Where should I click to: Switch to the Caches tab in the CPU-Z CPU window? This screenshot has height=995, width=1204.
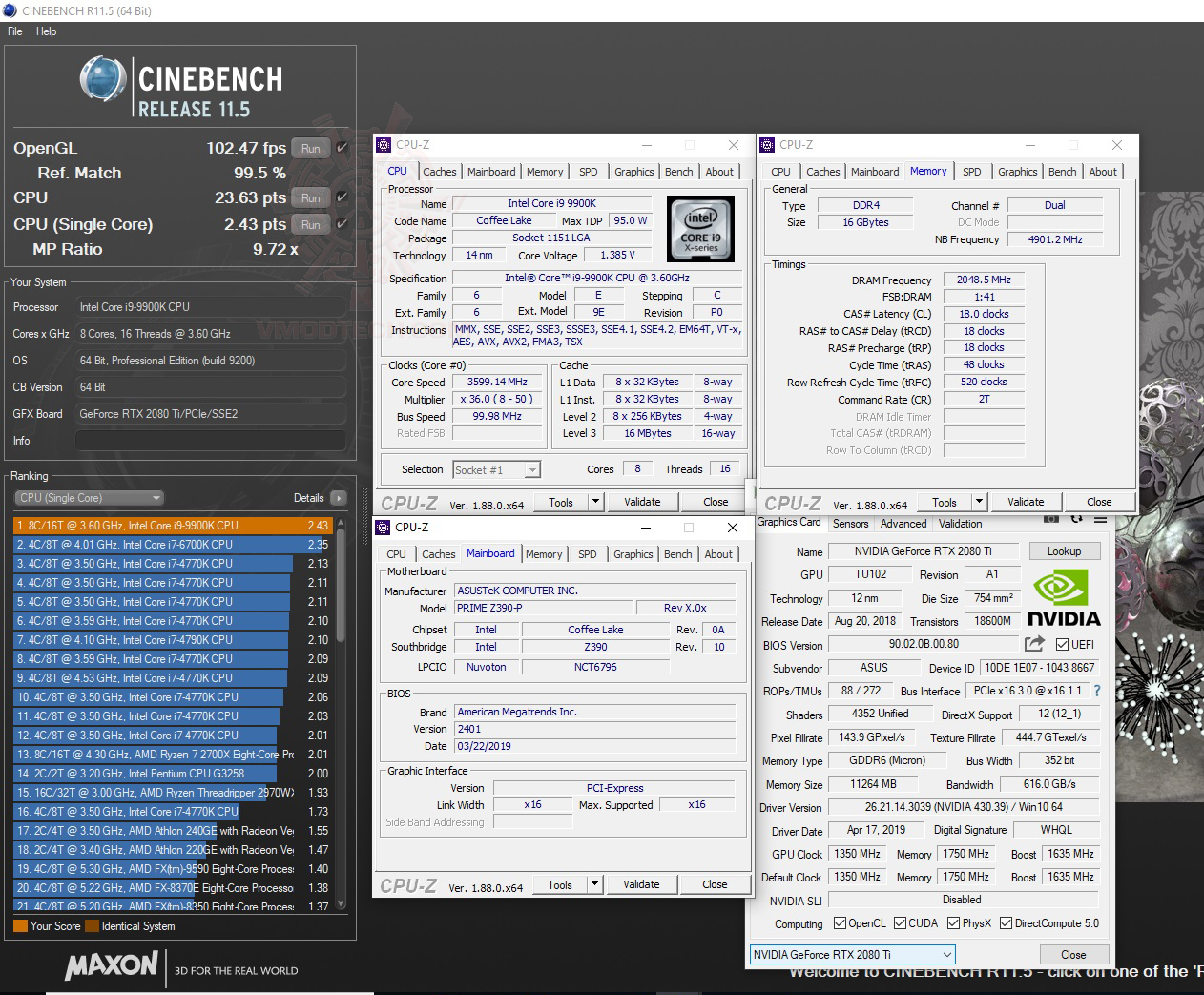click(439, 172)
